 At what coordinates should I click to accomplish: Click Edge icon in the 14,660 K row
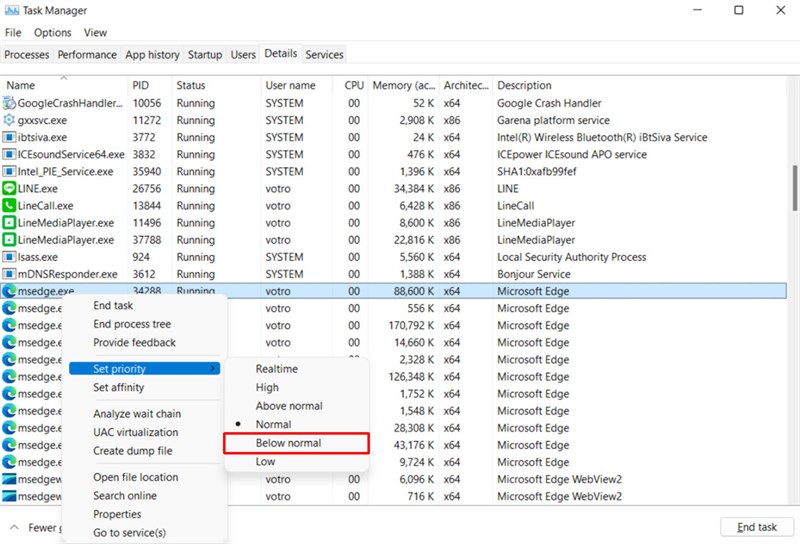point(9,342)
